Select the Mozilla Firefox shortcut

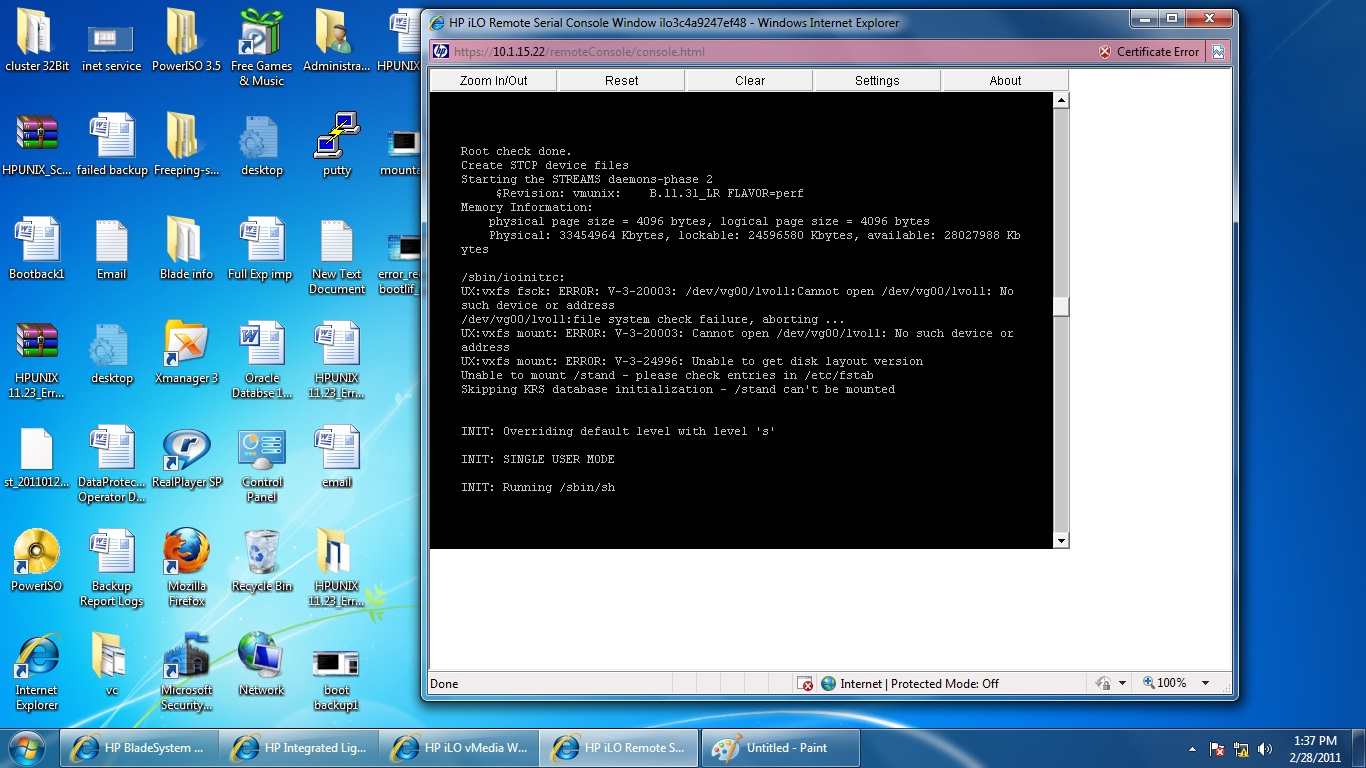186,569
